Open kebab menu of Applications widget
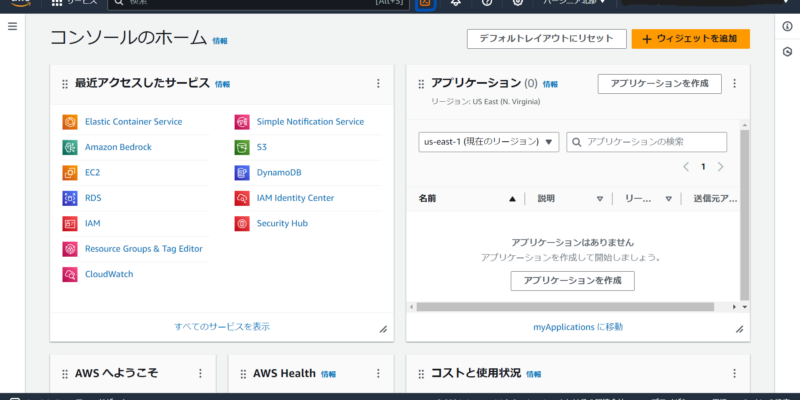800x400 pixels. (735, 83)
